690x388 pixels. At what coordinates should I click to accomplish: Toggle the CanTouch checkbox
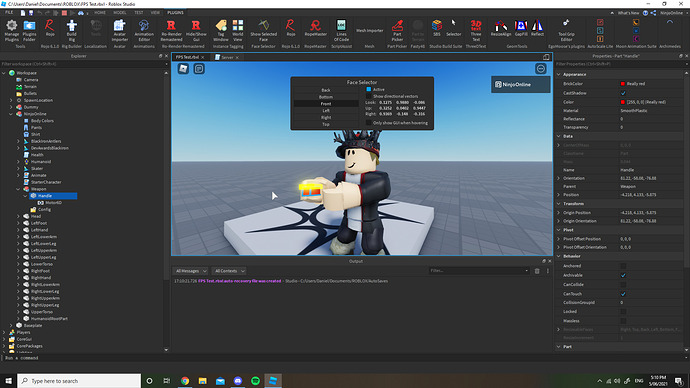tap(623, 294)
